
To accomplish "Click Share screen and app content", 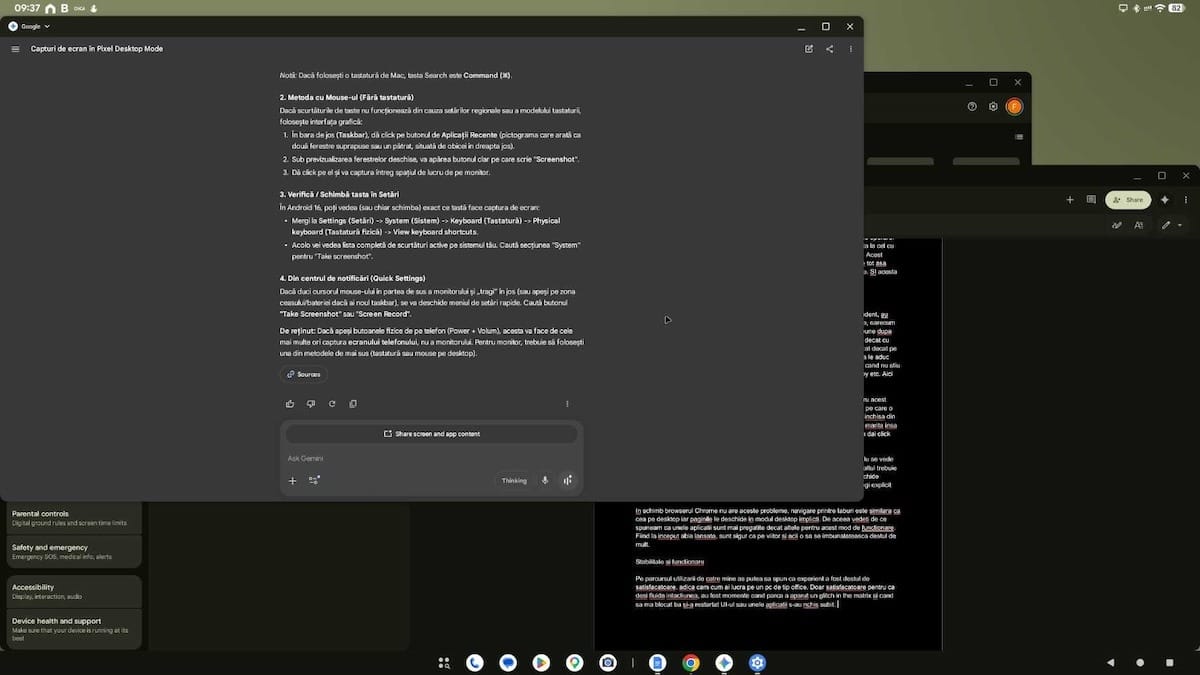I will 431,434.
